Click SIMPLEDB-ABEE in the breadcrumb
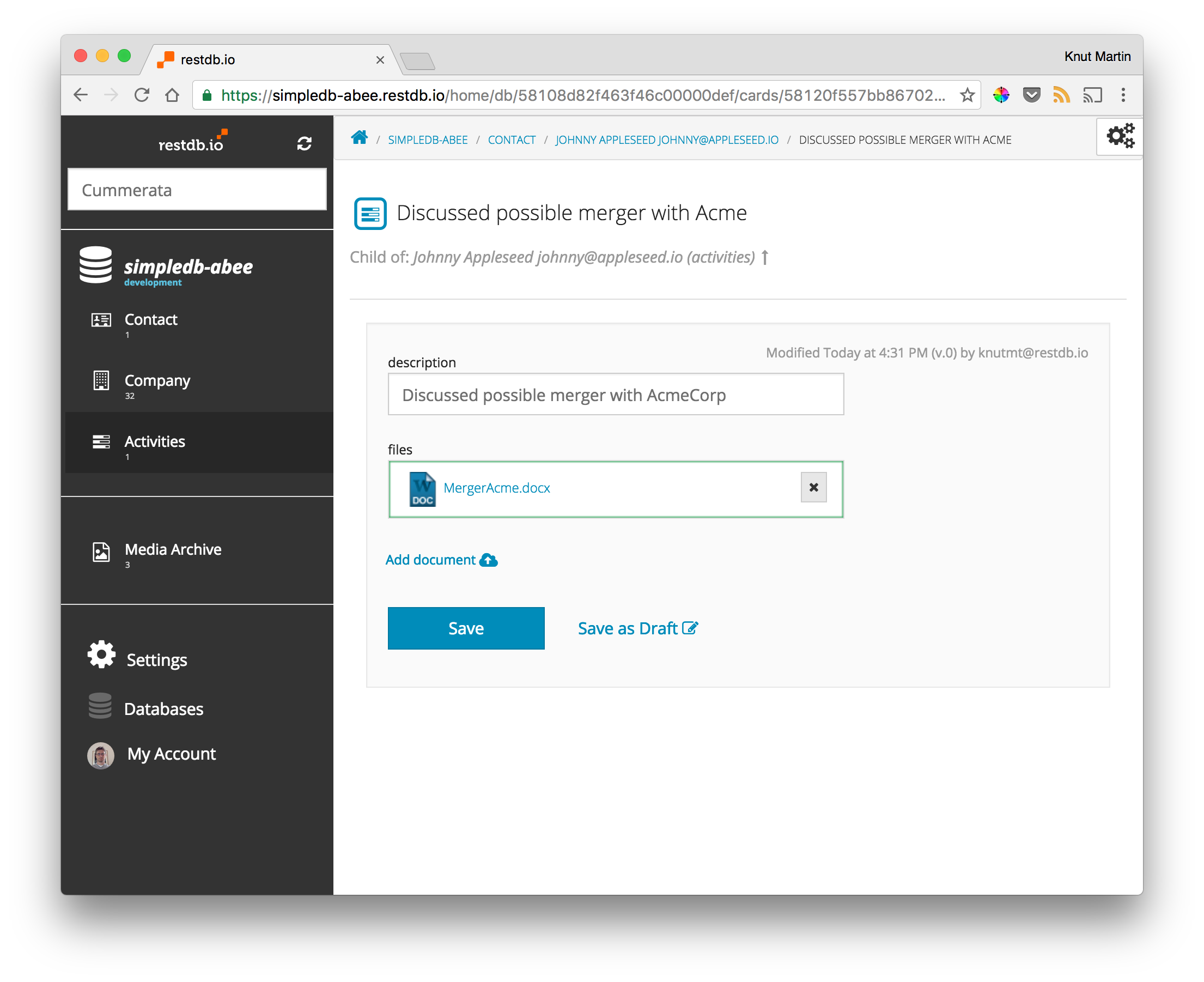Screen dimensions: 1204x982 (x=428, y=140)
